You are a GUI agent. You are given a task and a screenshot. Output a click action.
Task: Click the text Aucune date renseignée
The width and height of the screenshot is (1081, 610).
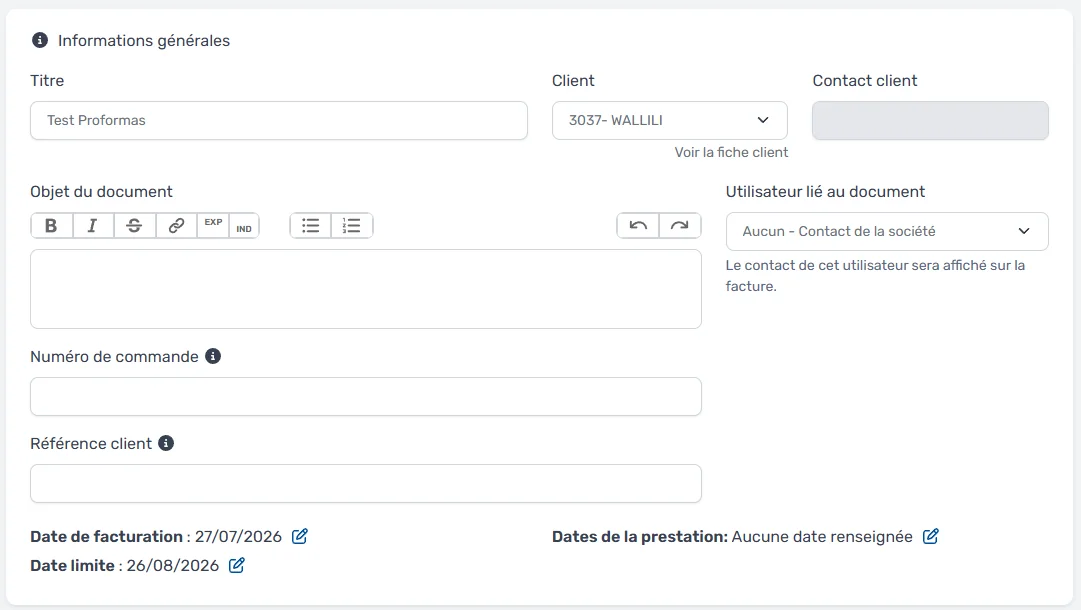pos(822,536)
